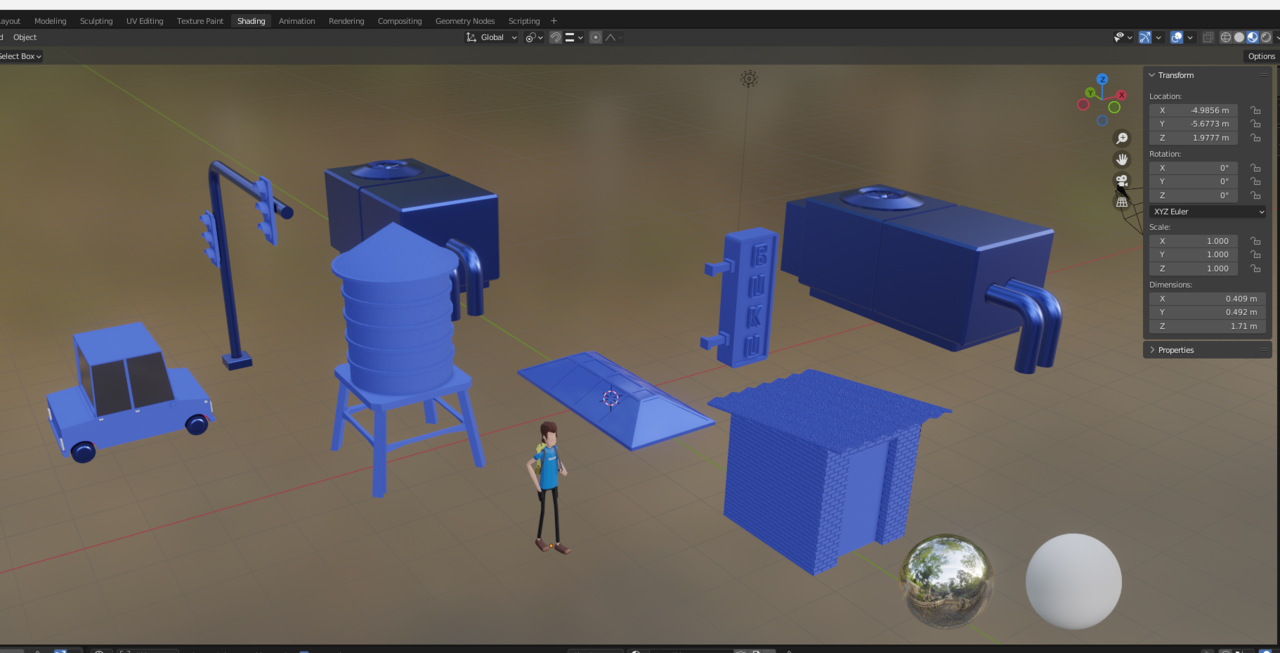Open the Object menu
Viewport: 1280px width, 653px height.
[25, 37]
